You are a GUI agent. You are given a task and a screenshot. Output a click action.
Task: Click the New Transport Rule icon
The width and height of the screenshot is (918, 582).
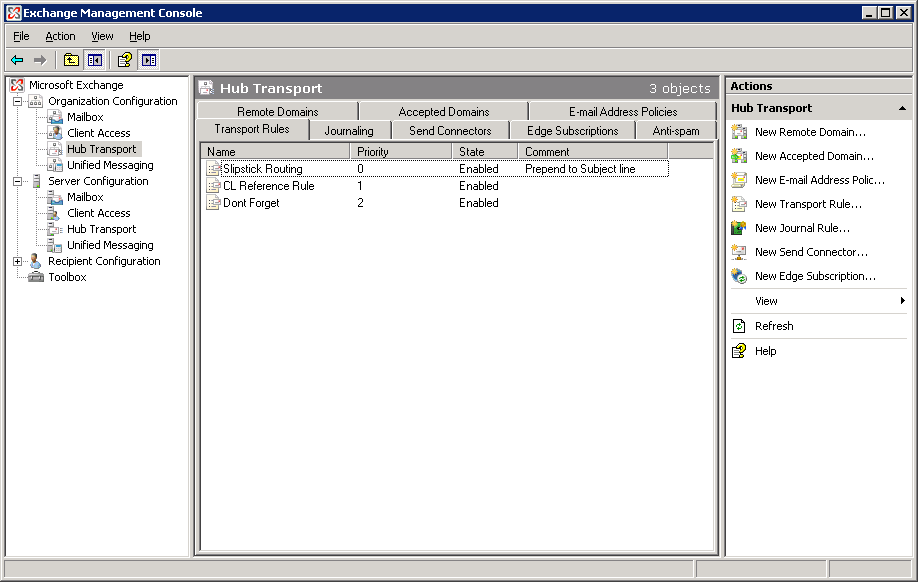click(739, 204)
